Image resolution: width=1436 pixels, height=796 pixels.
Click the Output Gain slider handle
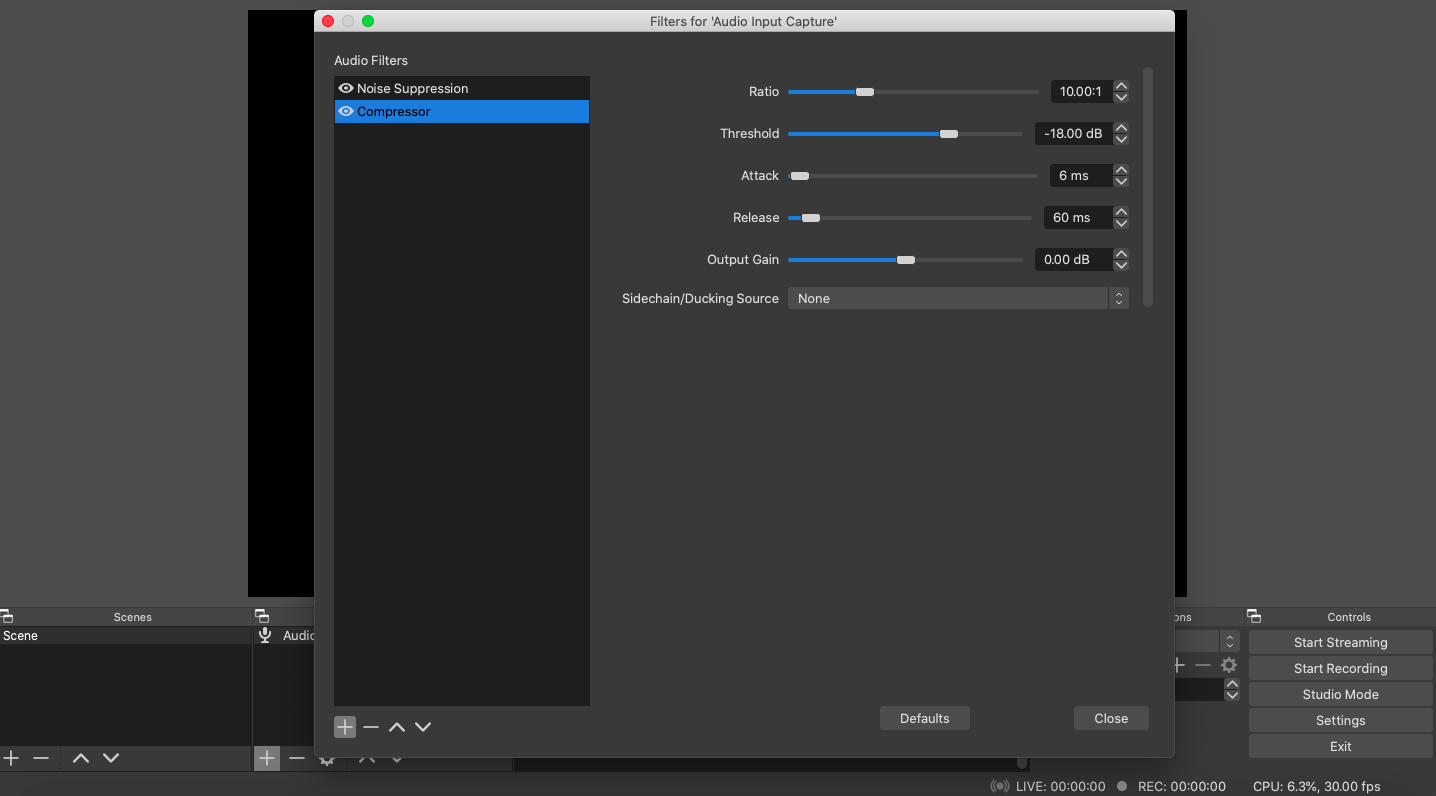pos(906,260)
